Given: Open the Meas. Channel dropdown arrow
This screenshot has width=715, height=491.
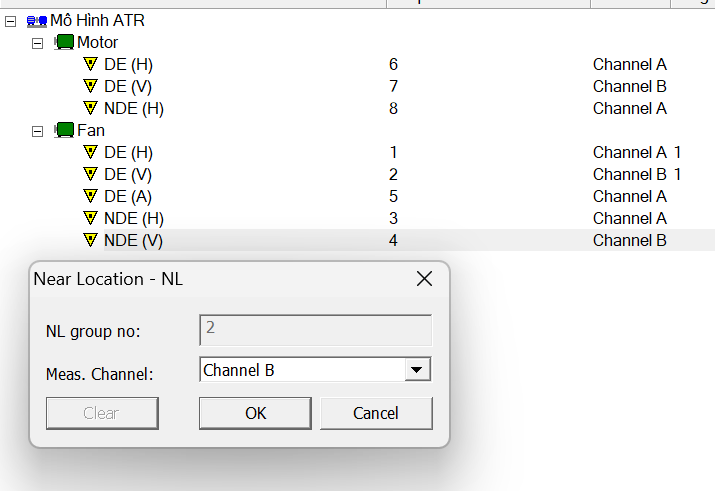Looking at the screenshot, I should [417, 370].
